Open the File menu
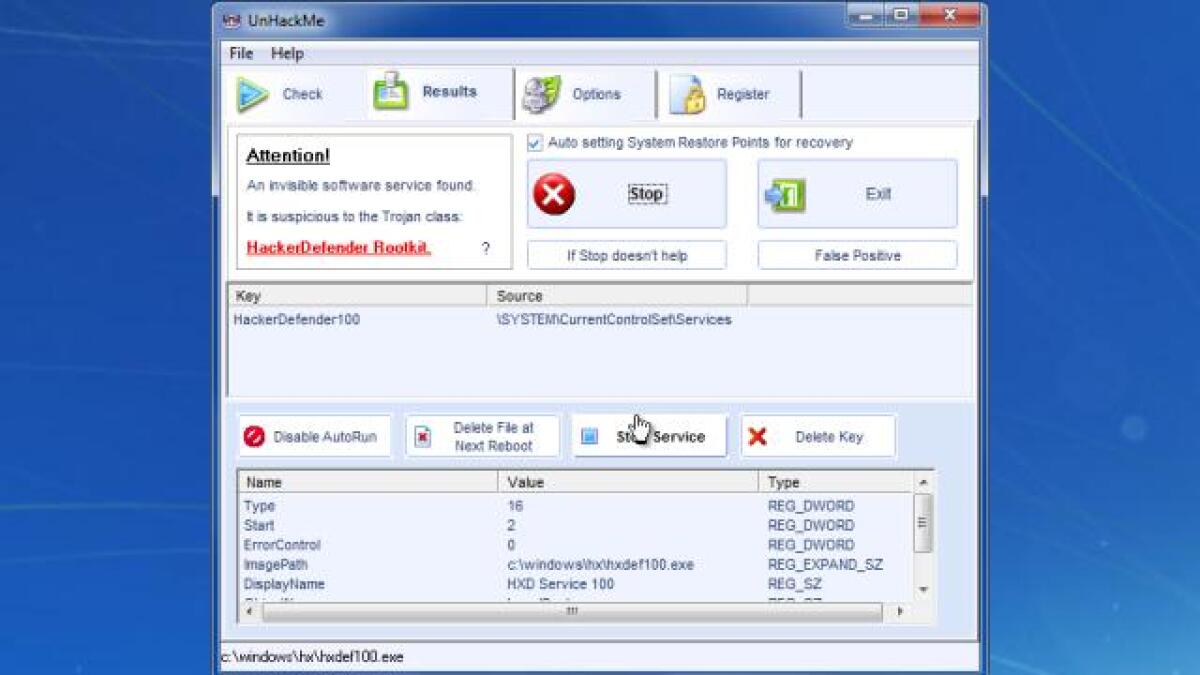The width and height of the screenshot is (1200, 675). pyautogui.click(x=240, y=53)
